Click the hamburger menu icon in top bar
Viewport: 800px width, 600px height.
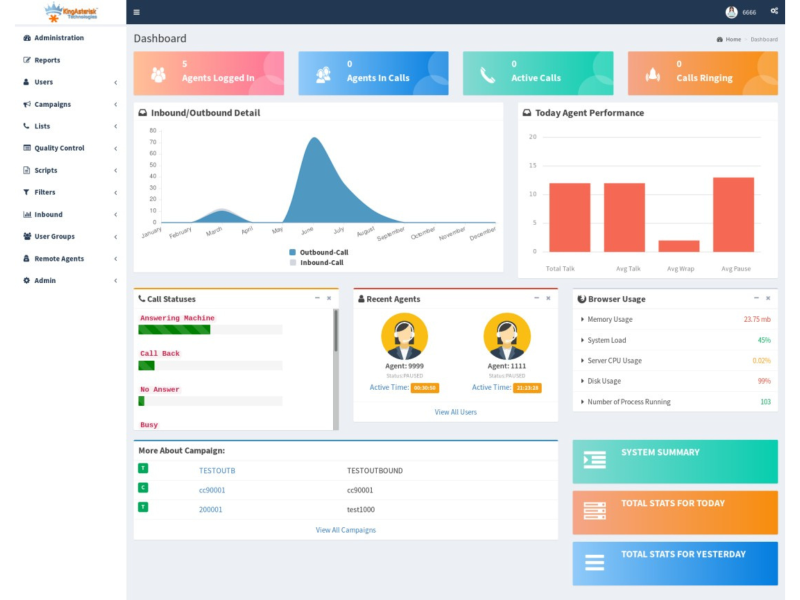136,12
